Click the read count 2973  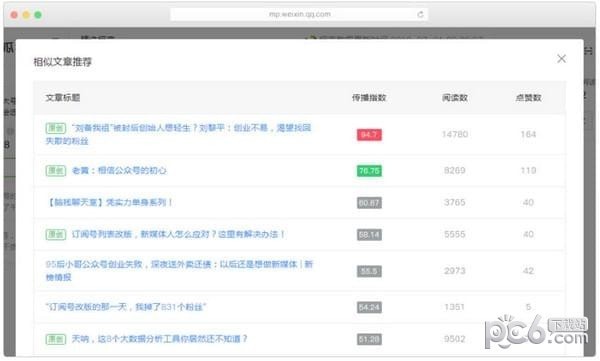click(x=455, y=271)
